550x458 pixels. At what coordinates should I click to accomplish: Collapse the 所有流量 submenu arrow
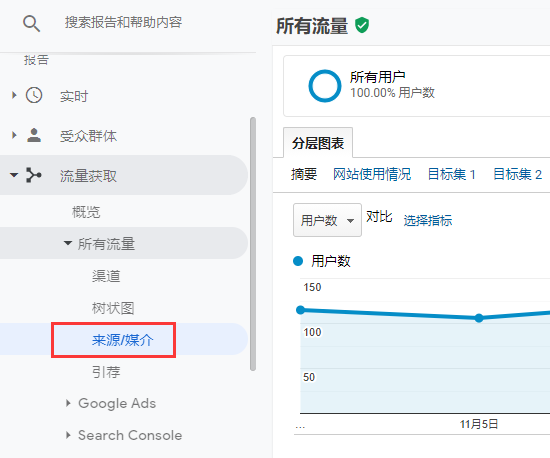tap(68, 243)
